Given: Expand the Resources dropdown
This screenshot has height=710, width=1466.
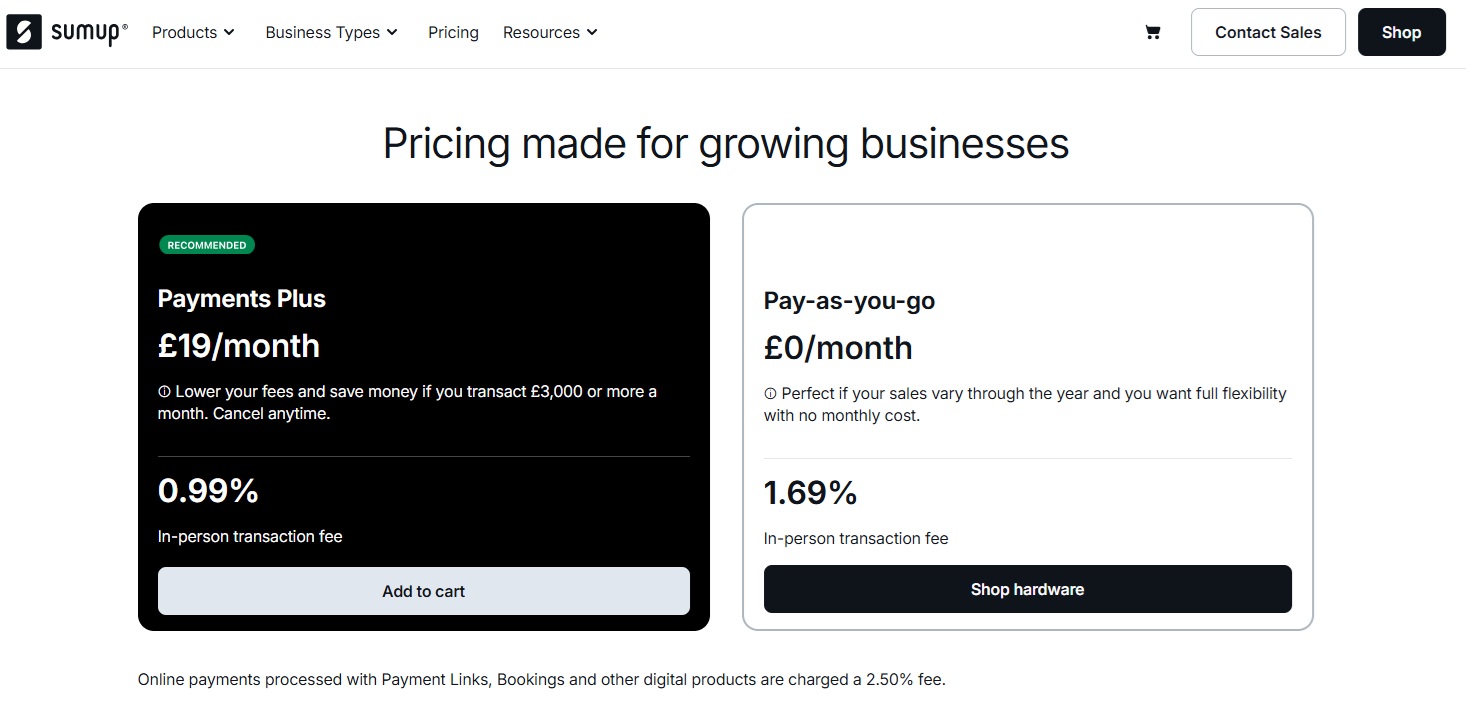Looking at the screenshot, I should coord(548,32).
